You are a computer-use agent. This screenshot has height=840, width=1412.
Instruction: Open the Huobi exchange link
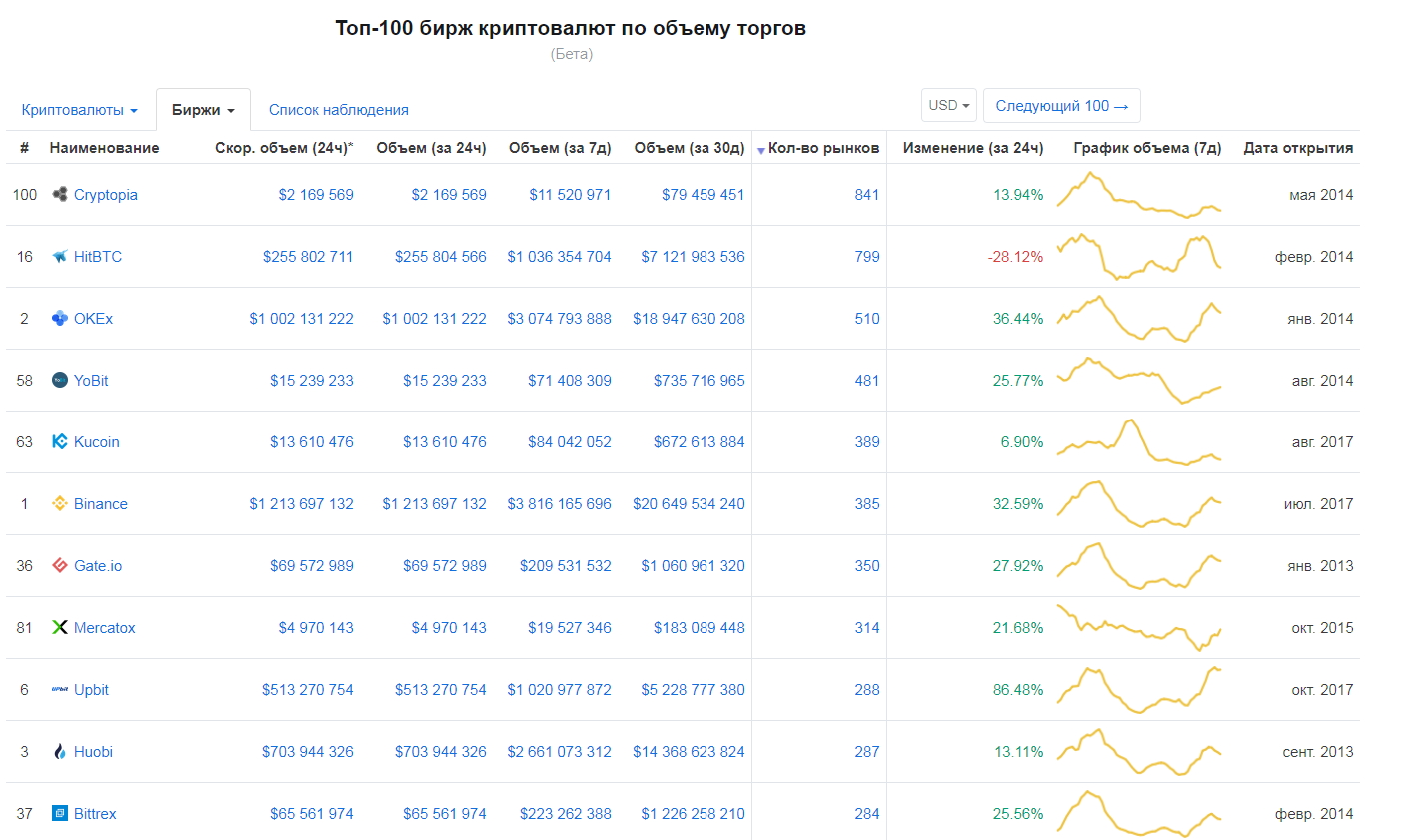click(x=93, y=752)
